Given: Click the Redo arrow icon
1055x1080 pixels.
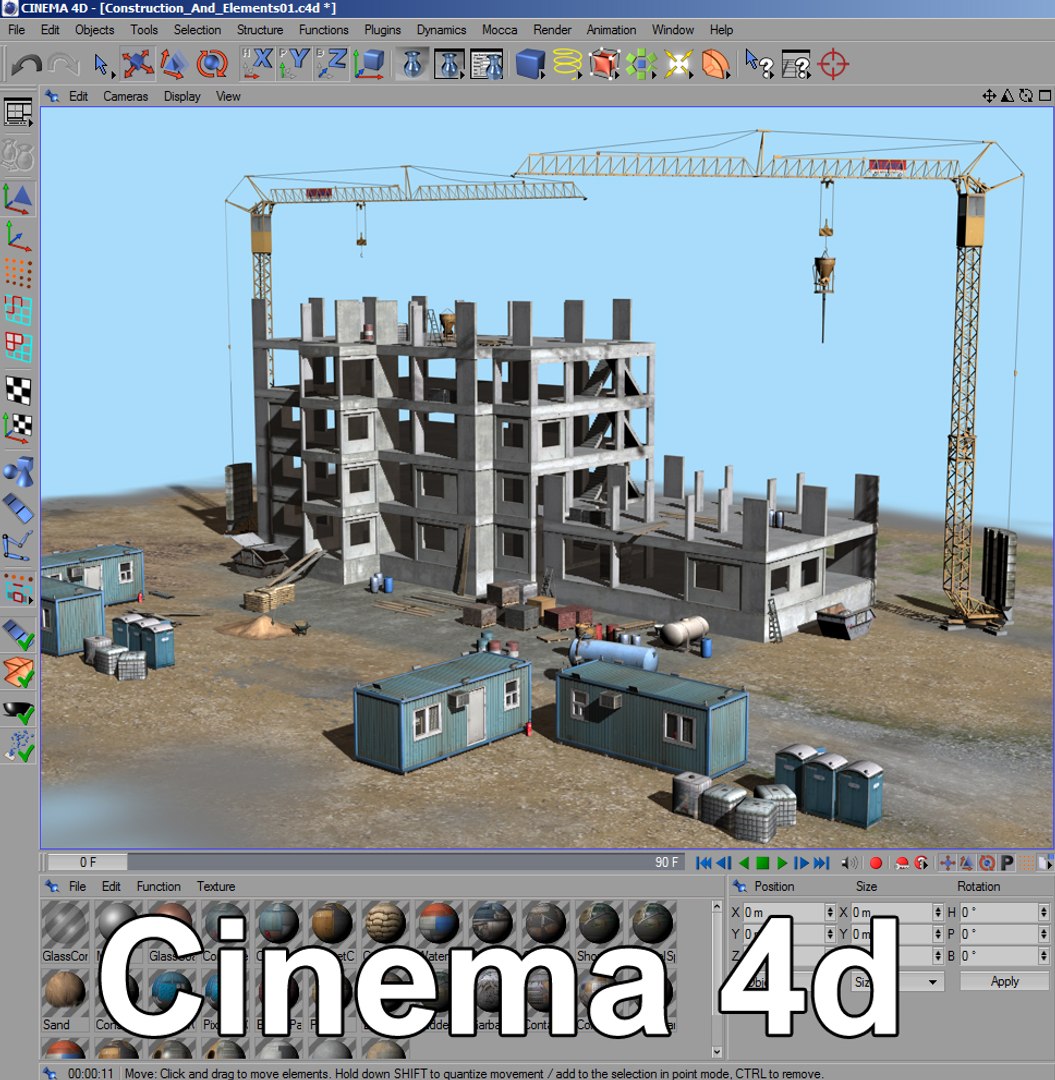Looking at the screenshot, I should (63, 65).
